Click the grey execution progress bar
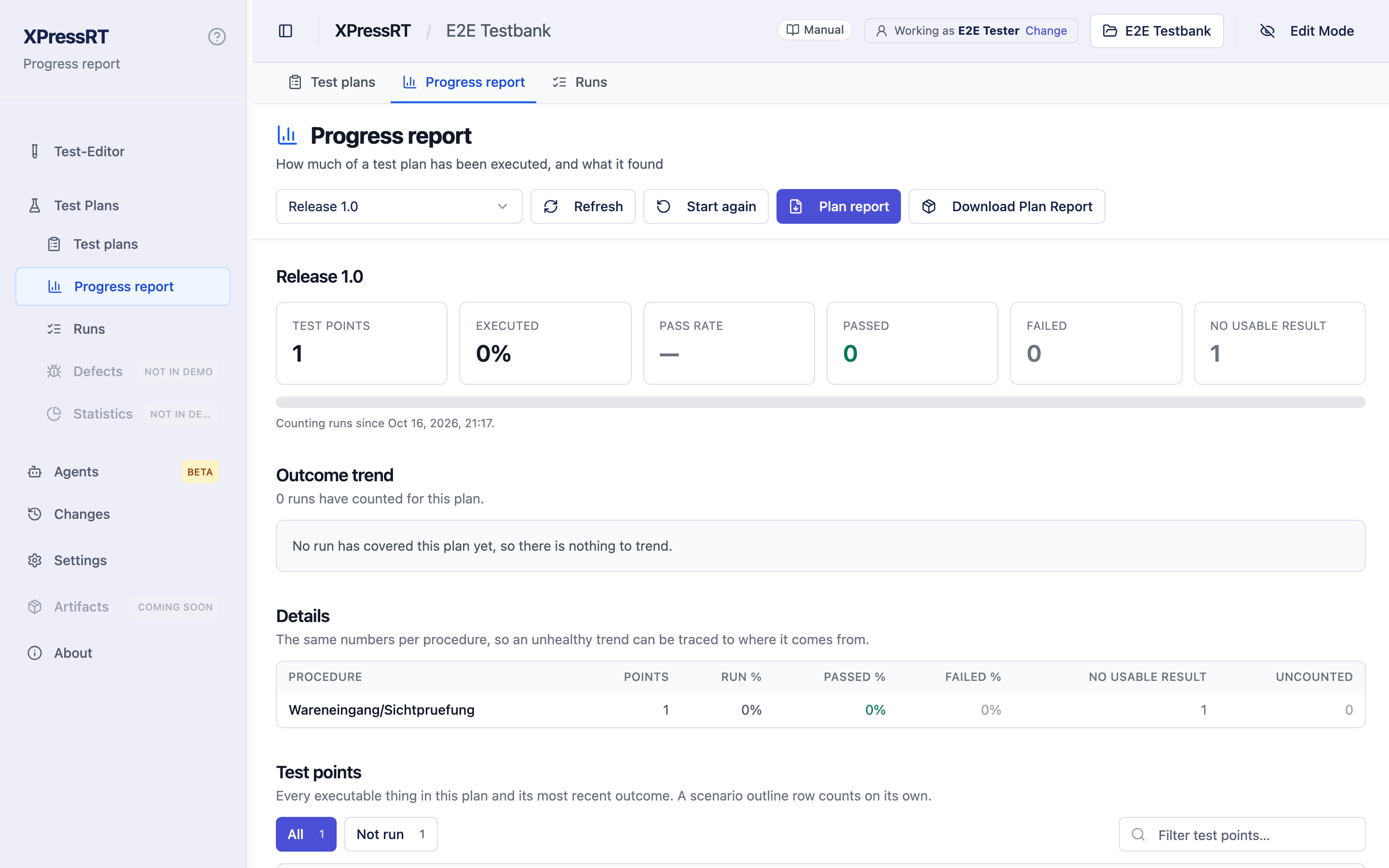 (820, 402)
